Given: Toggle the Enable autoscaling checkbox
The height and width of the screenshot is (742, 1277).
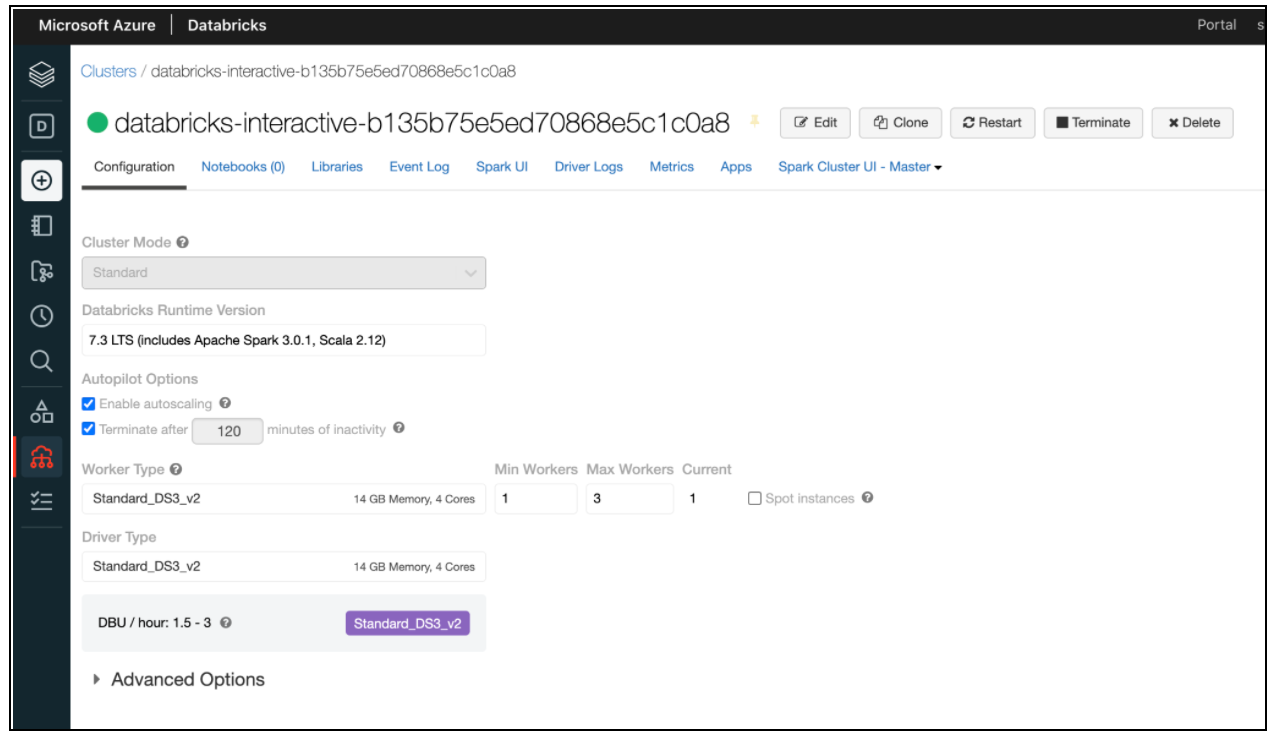Looking at the screenshot, I should [x=89, y=404].
